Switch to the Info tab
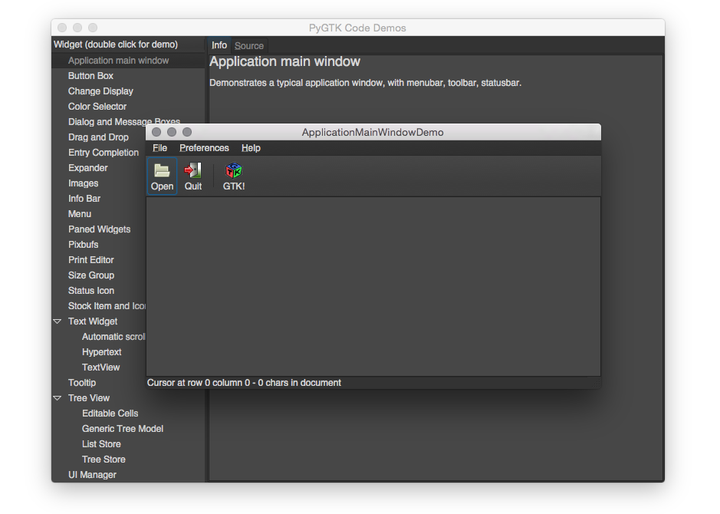The width and height of the screenshot is (720, 514). pyautogui.click(x=219, y=45)
